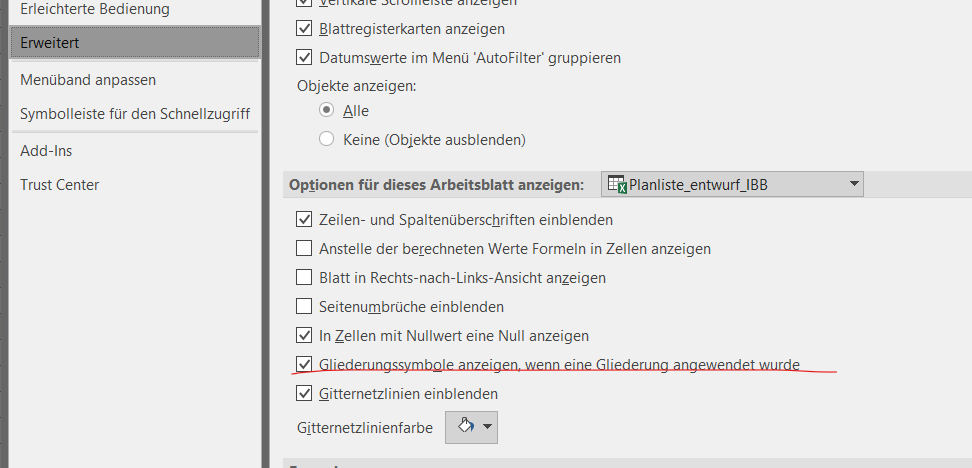The width and height of the screenshot is (972, 468).
Task: Toggle 'In Zellen mit Nullwert eine Null anzeigen'
Action: pos(305,336)
